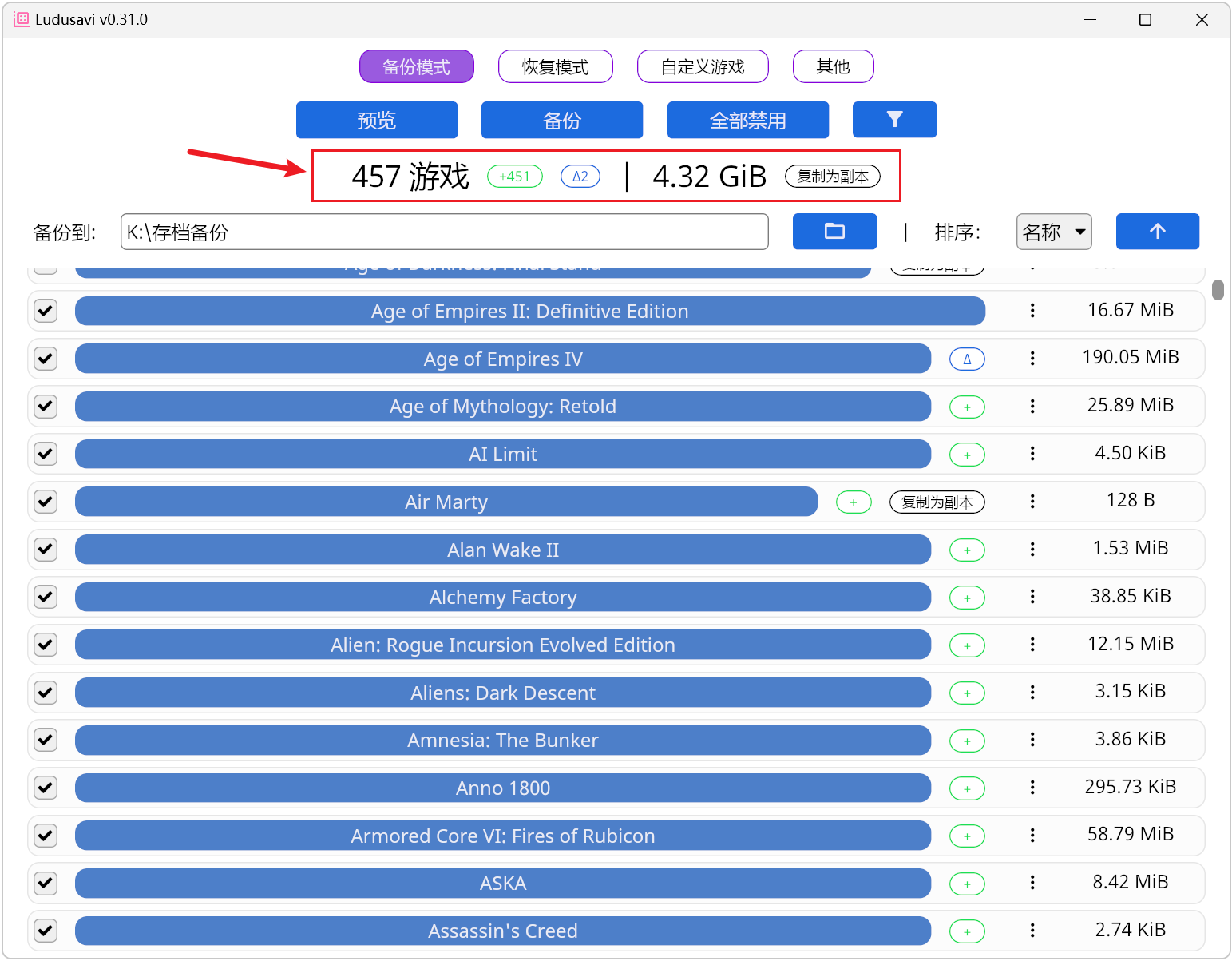Expand the Age of Empires IV entry
Screen dimensions: 1232x961
[x=503, y=359]
